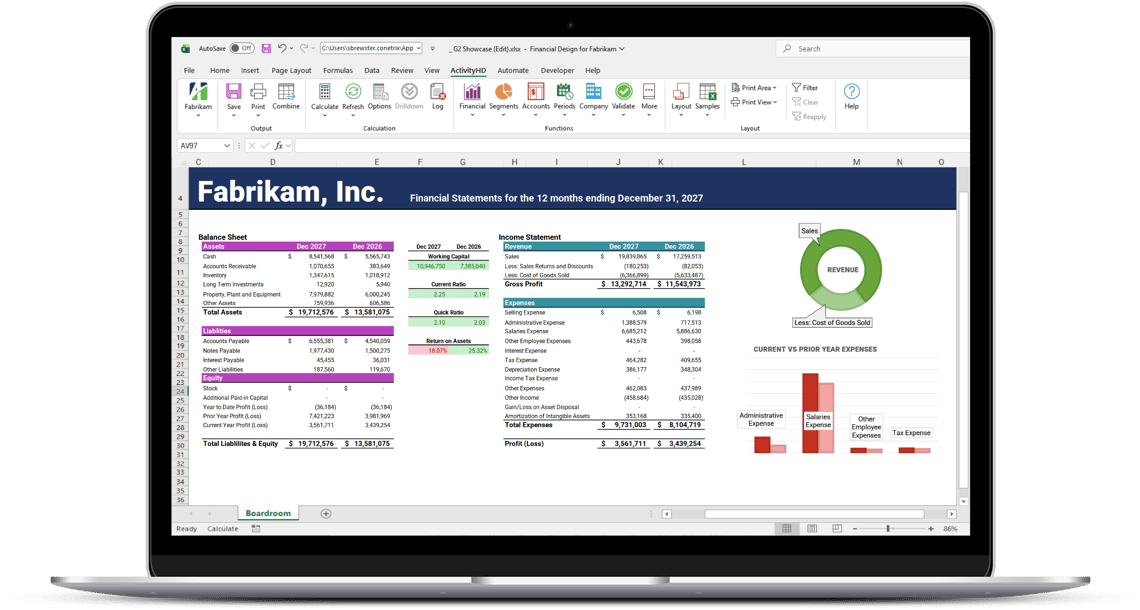Viewport: 1140px width, 610px height.
Task: Add a new sheet with plus button
Action: tap(326, 513)
